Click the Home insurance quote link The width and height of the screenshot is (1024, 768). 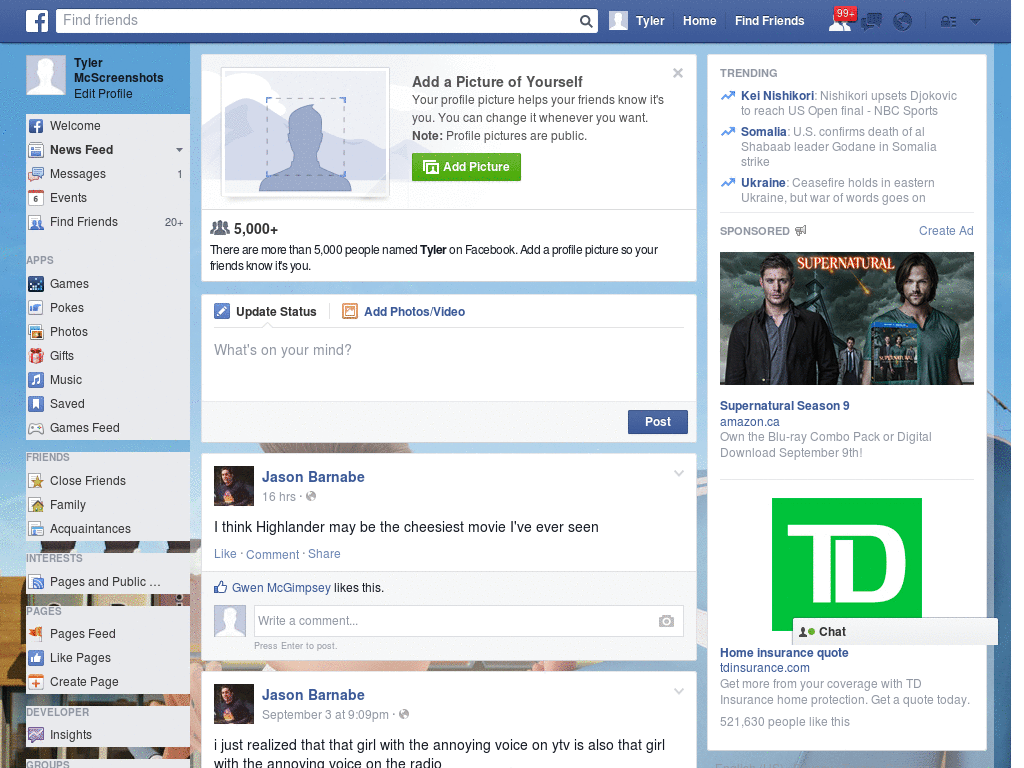tap(784, 652)
